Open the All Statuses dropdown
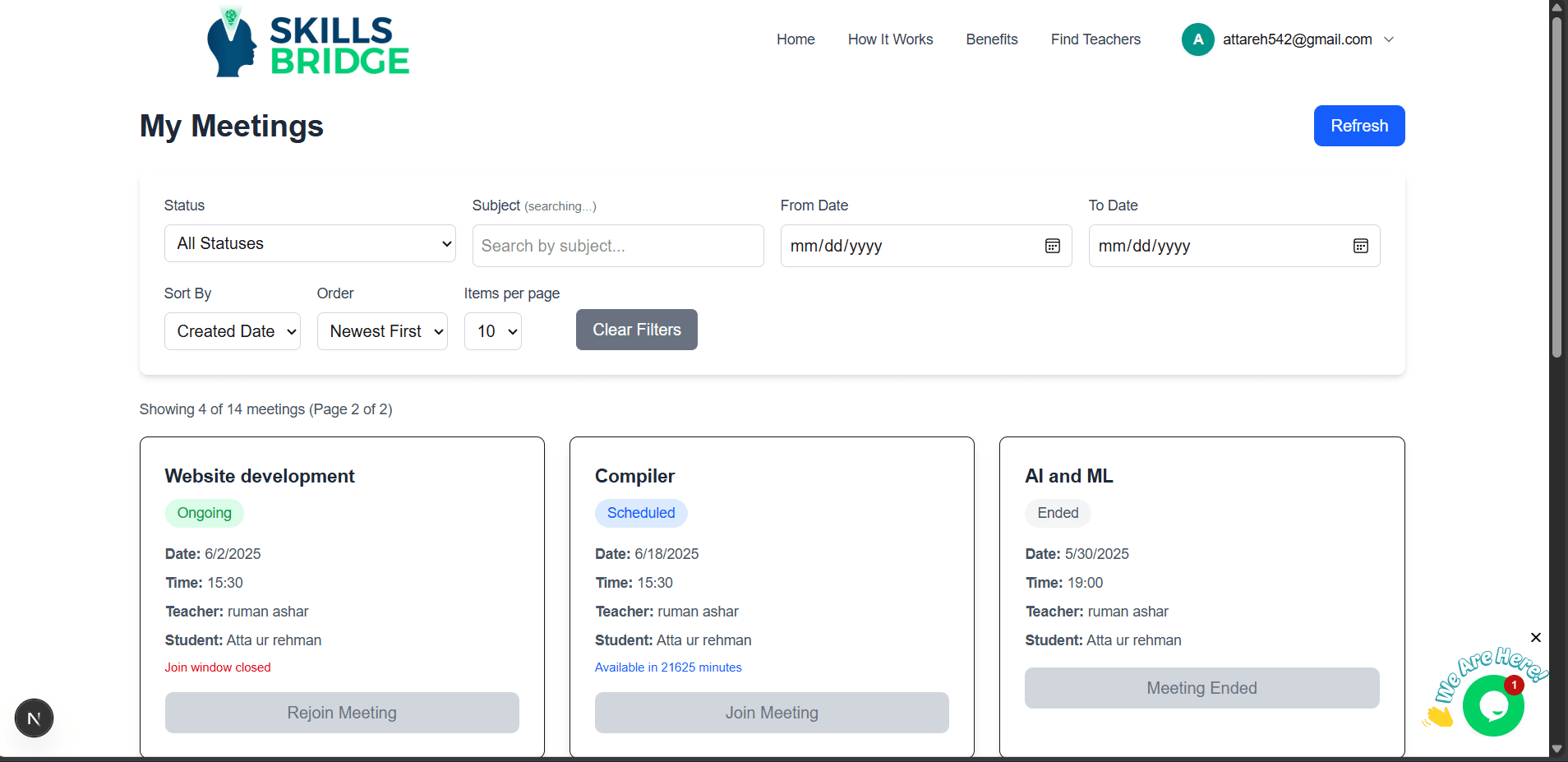The image size is (1568, 762). click(310, 243)
